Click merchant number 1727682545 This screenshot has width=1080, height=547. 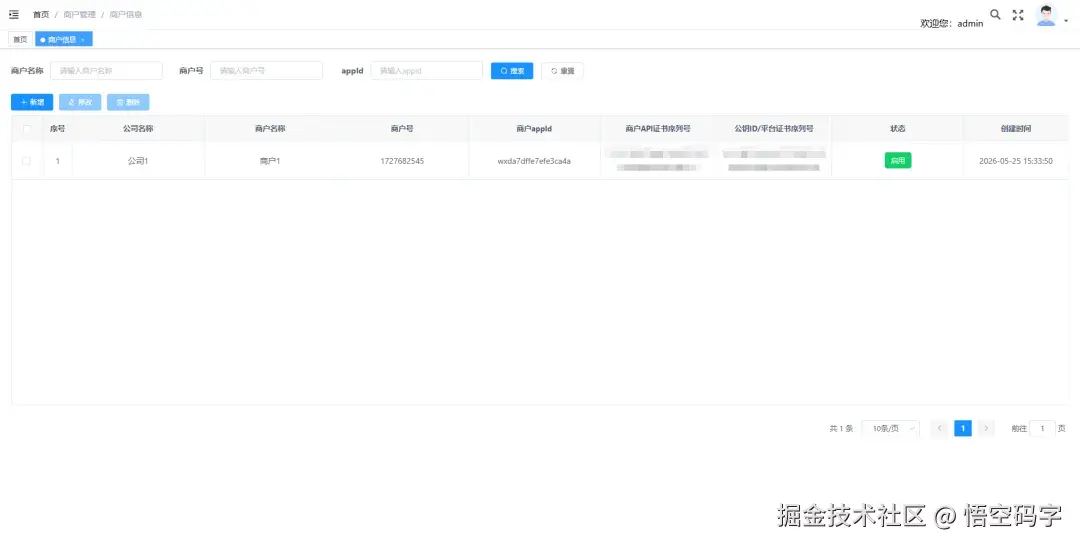(402, 161)
